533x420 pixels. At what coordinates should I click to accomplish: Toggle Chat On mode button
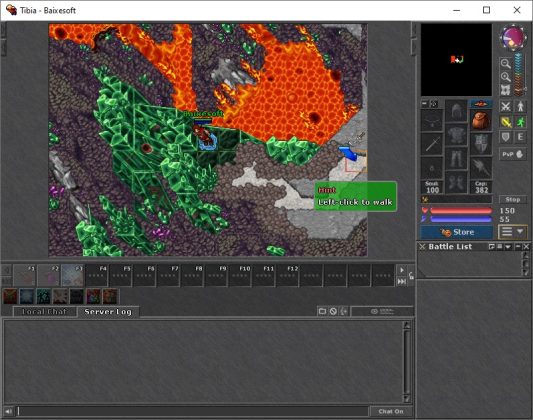click(391, 412)
